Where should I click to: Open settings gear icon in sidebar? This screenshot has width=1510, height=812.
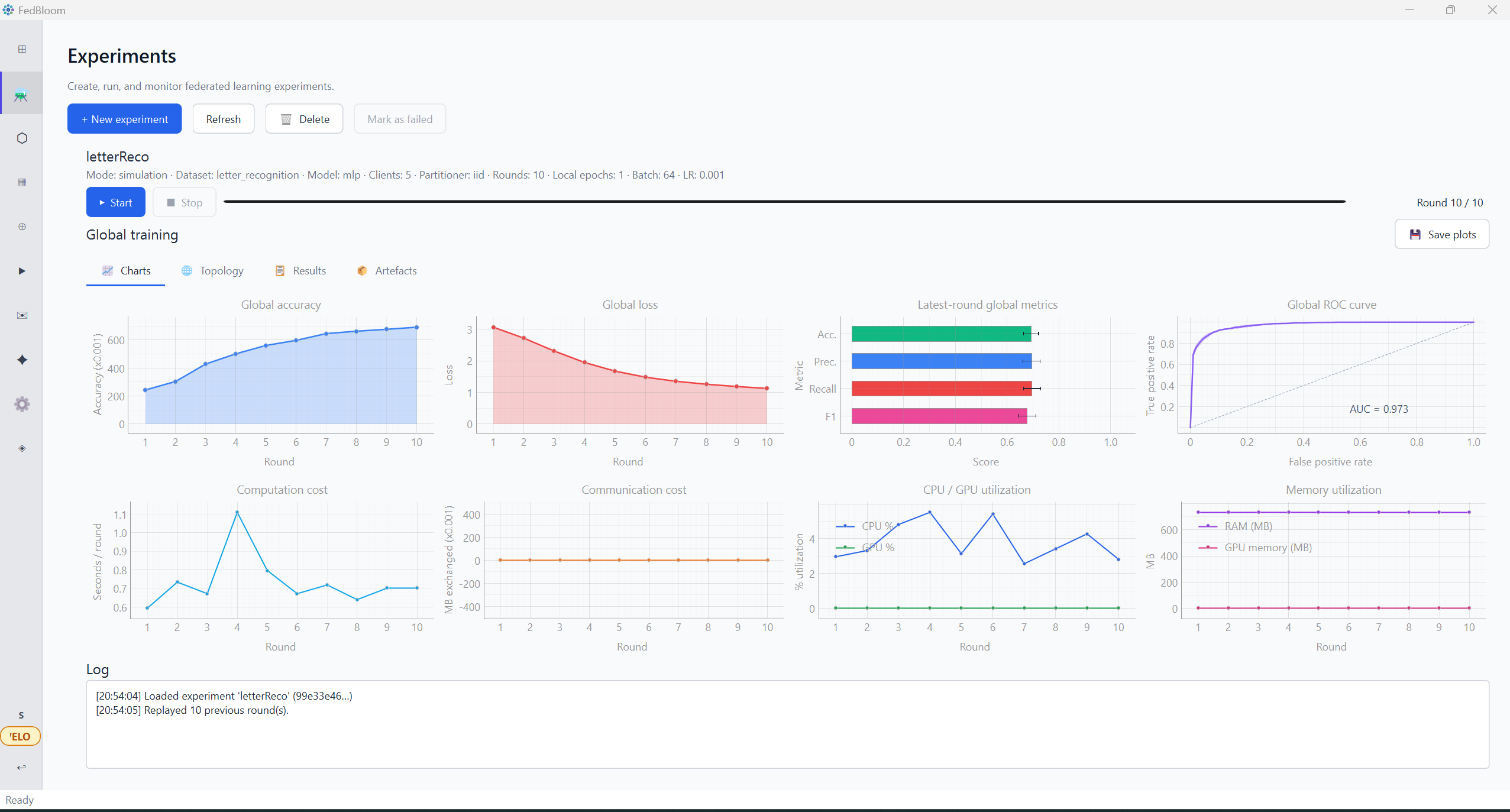click(22, 404)
